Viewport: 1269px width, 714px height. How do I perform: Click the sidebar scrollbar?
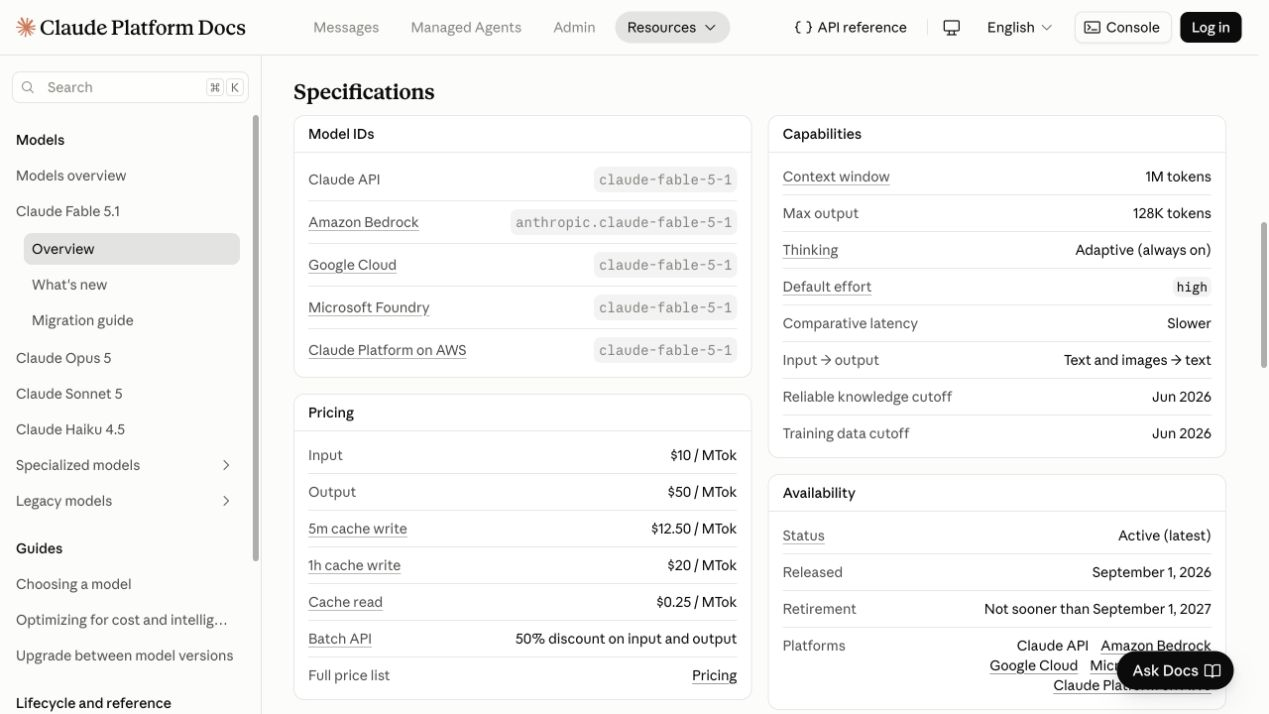point(256,337)
